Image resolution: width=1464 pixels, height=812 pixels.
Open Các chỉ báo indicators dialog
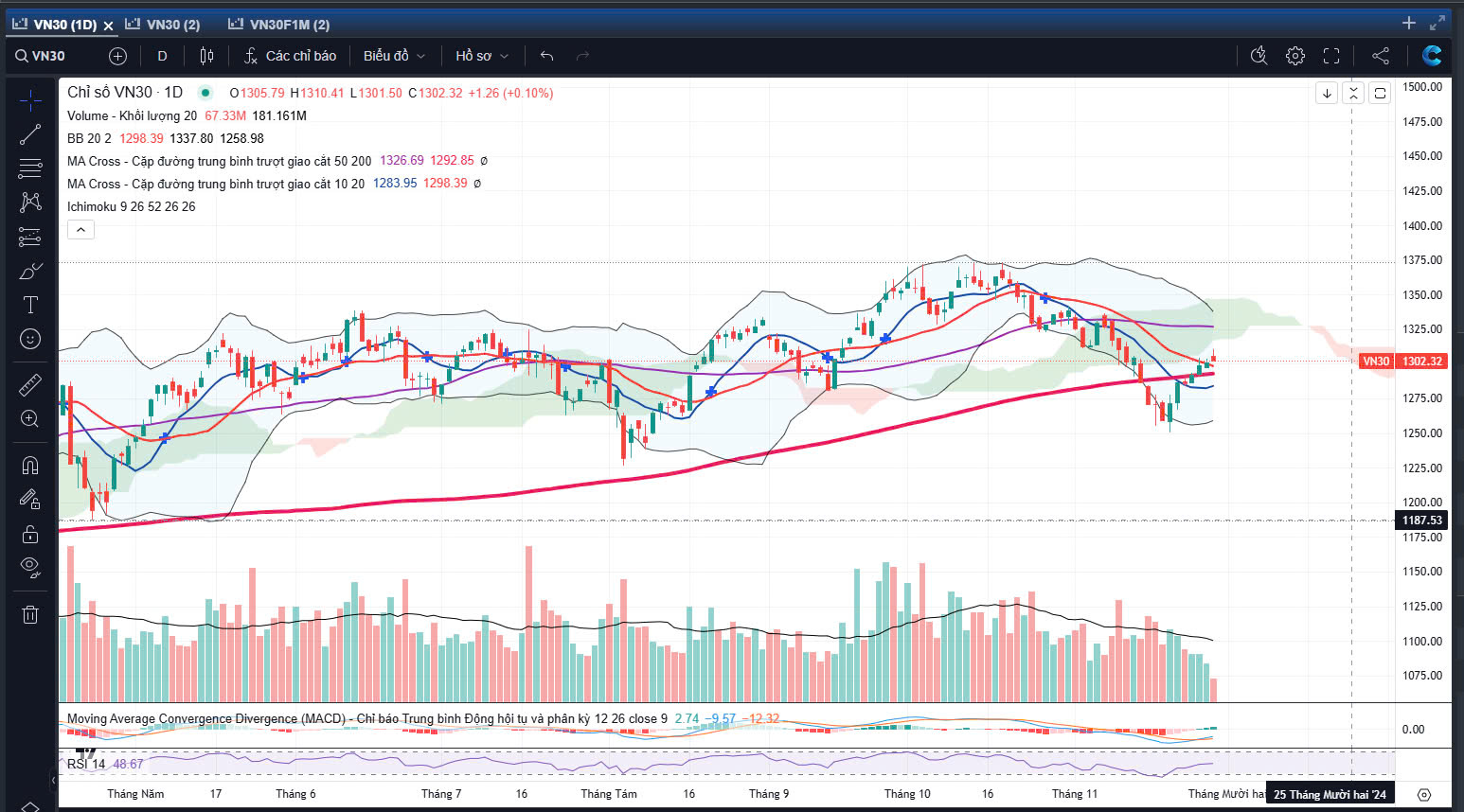pyautogui.click(x=290, y=56)
